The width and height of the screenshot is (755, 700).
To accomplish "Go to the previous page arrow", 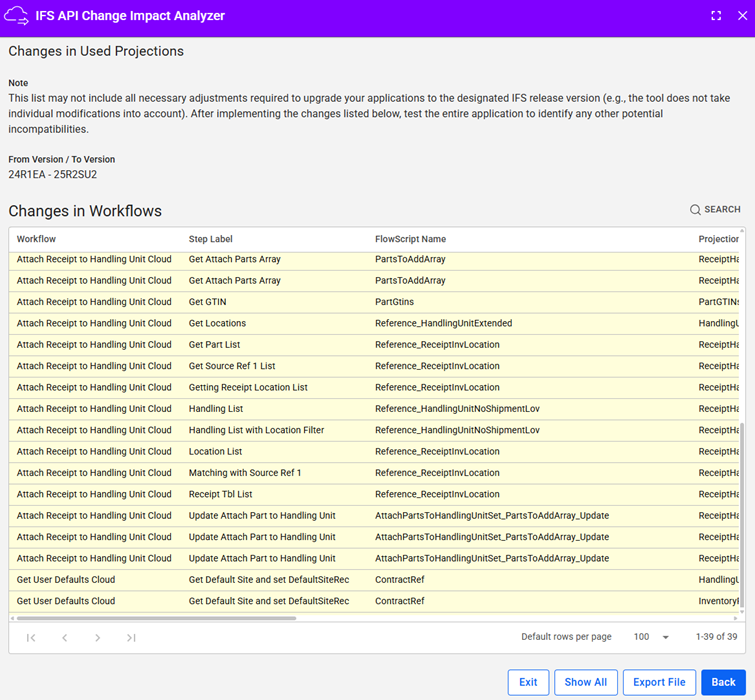I will coord(64,638).
